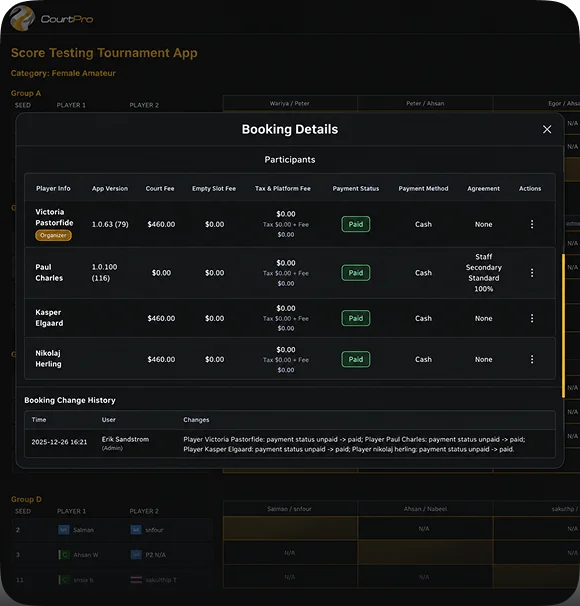Click the Wariya / Peter column in background
The image size is (580, 606).
coord(289,103)
